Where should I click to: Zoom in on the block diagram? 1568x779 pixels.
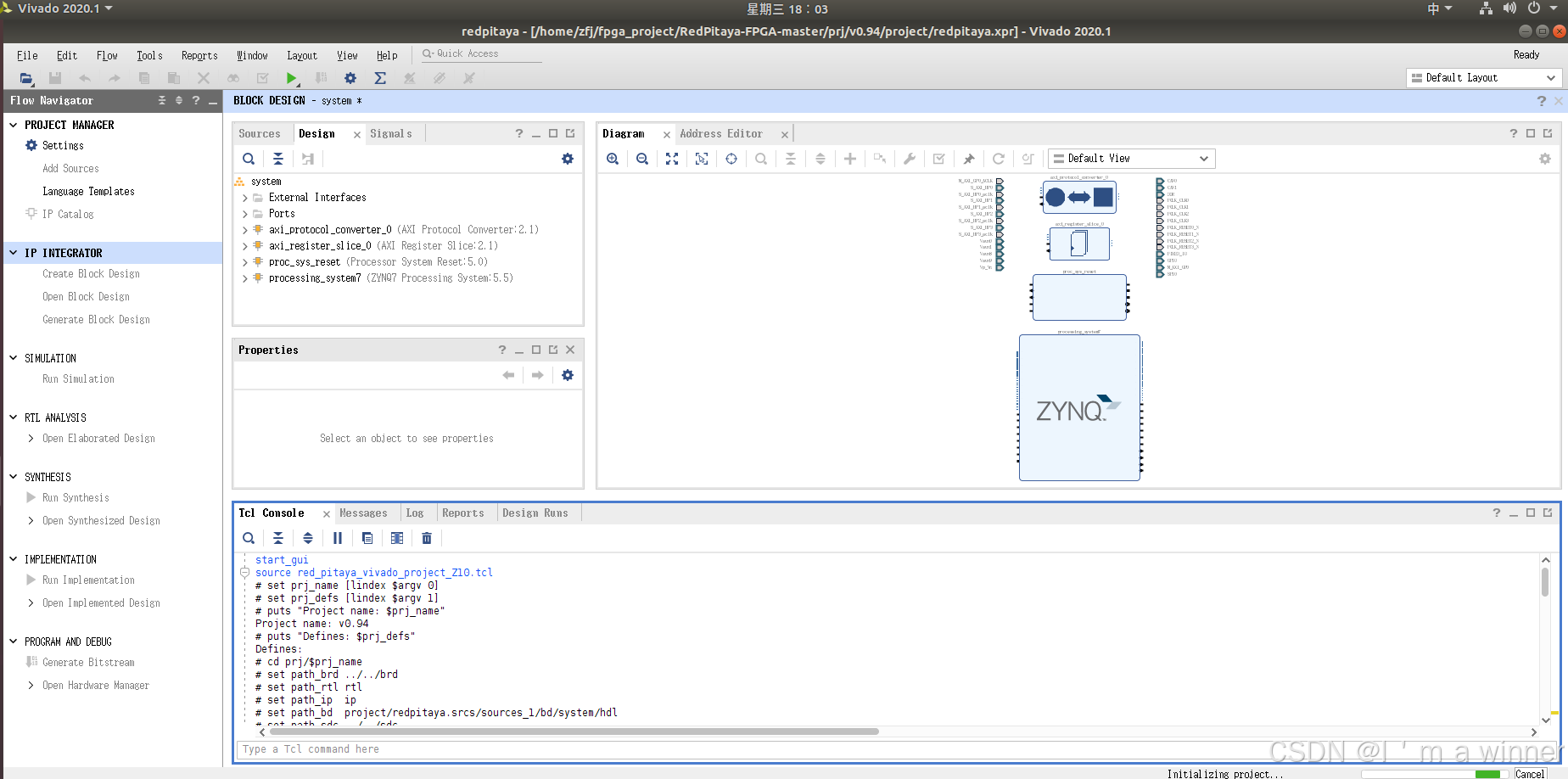613,159
